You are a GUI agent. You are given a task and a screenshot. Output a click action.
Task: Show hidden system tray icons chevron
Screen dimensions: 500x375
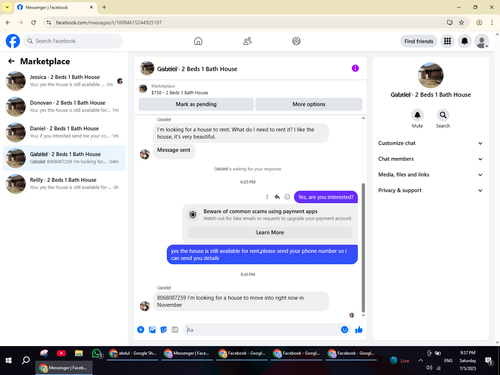420,360
